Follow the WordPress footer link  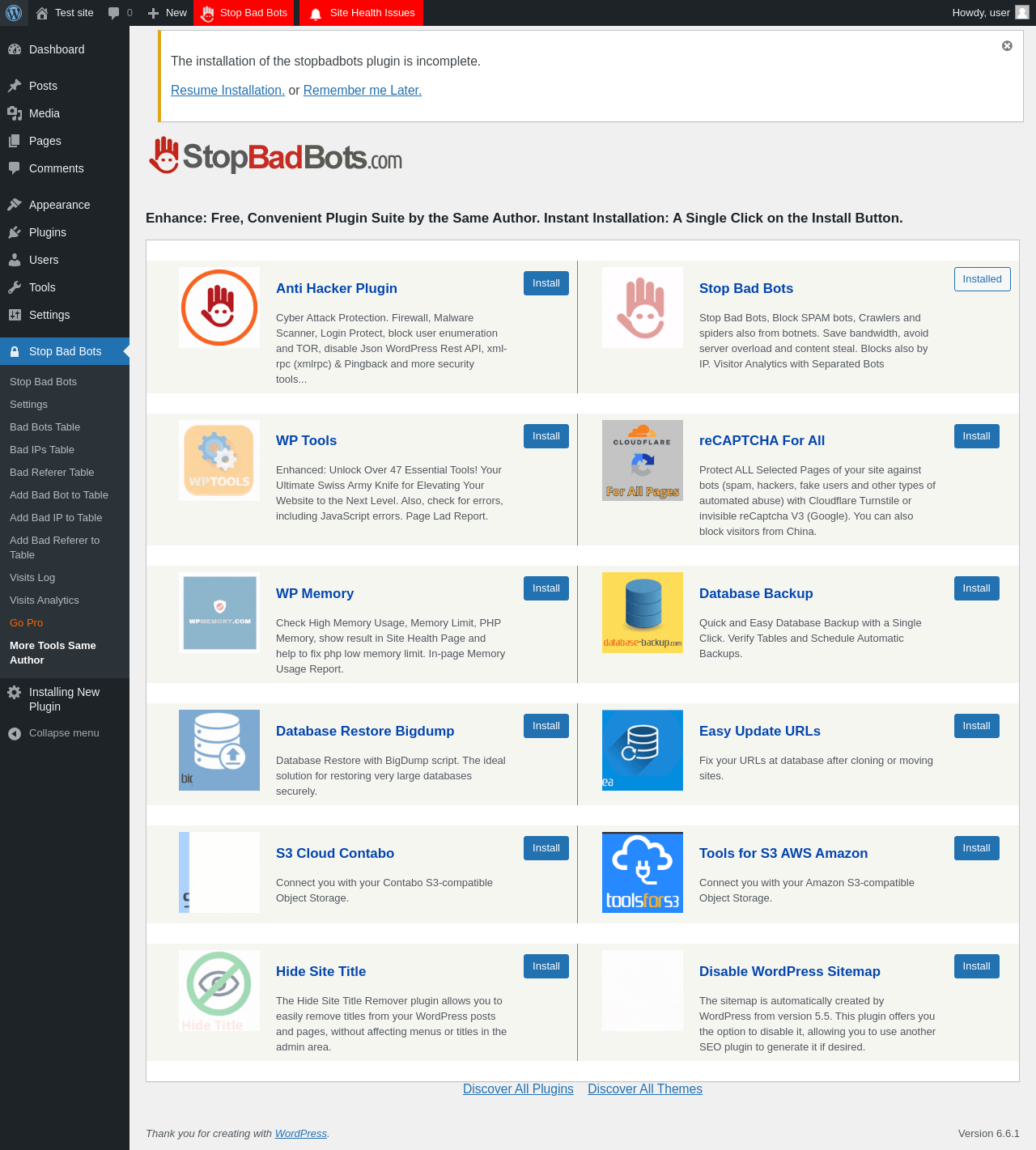[301, 1134]
